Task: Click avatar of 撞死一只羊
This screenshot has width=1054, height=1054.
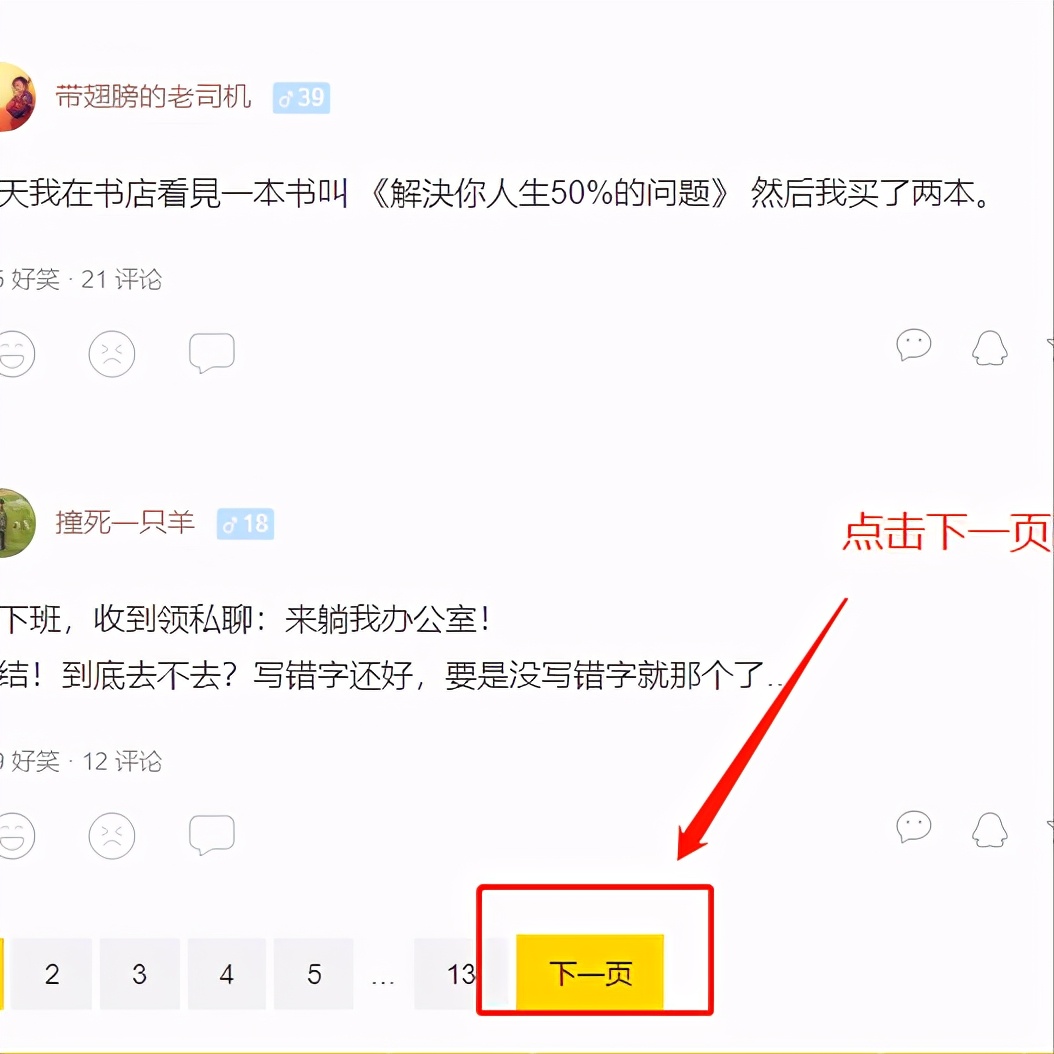Action: (x=15, y=523)
